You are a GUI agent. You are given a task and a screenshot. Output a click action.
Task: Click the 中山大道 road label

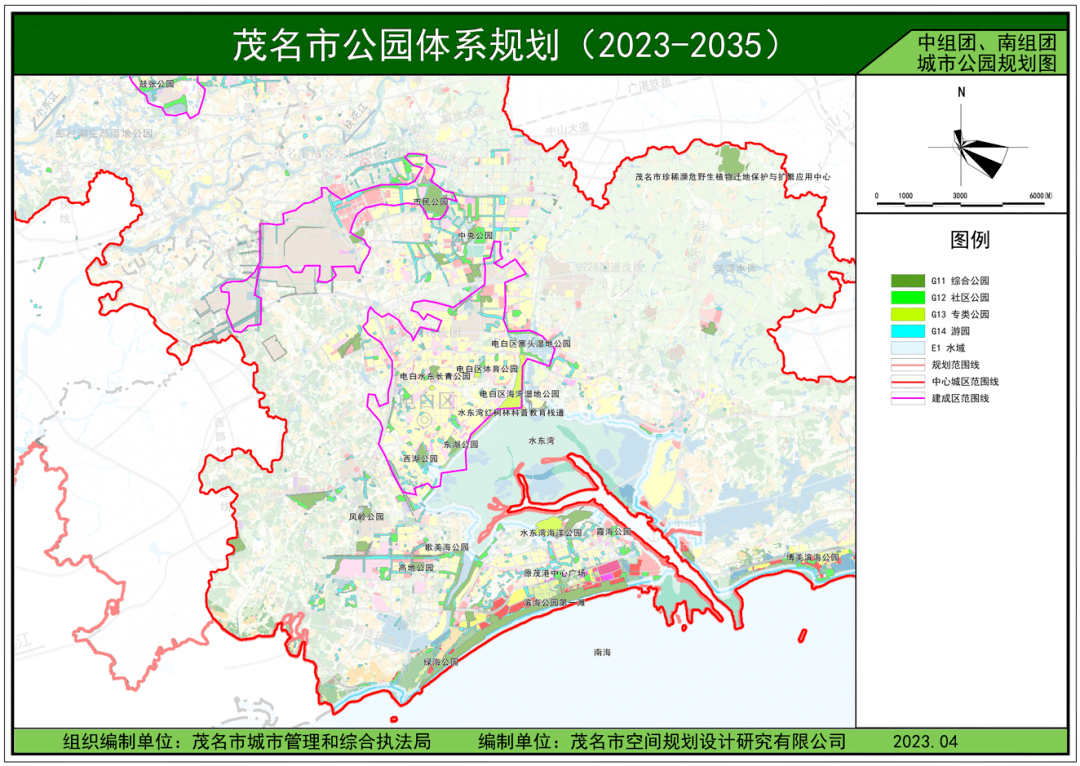coord(568,128)
